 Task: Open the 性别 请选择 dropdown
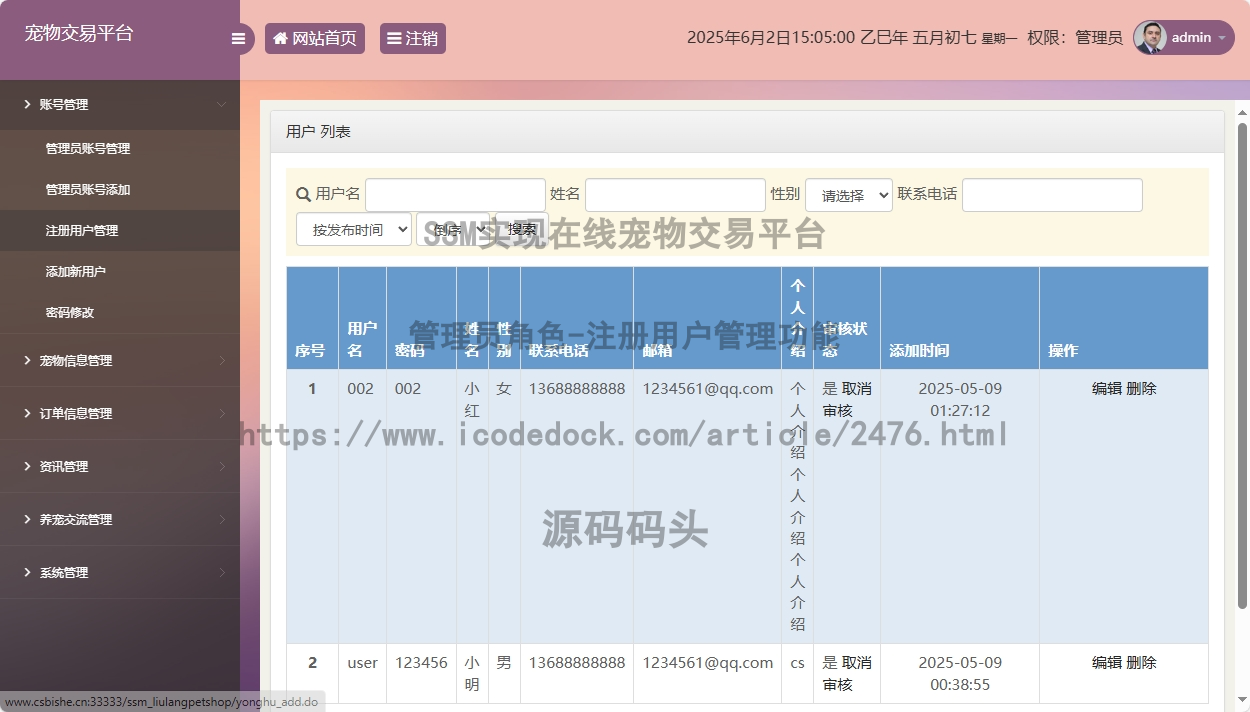(x=848, y=195)
